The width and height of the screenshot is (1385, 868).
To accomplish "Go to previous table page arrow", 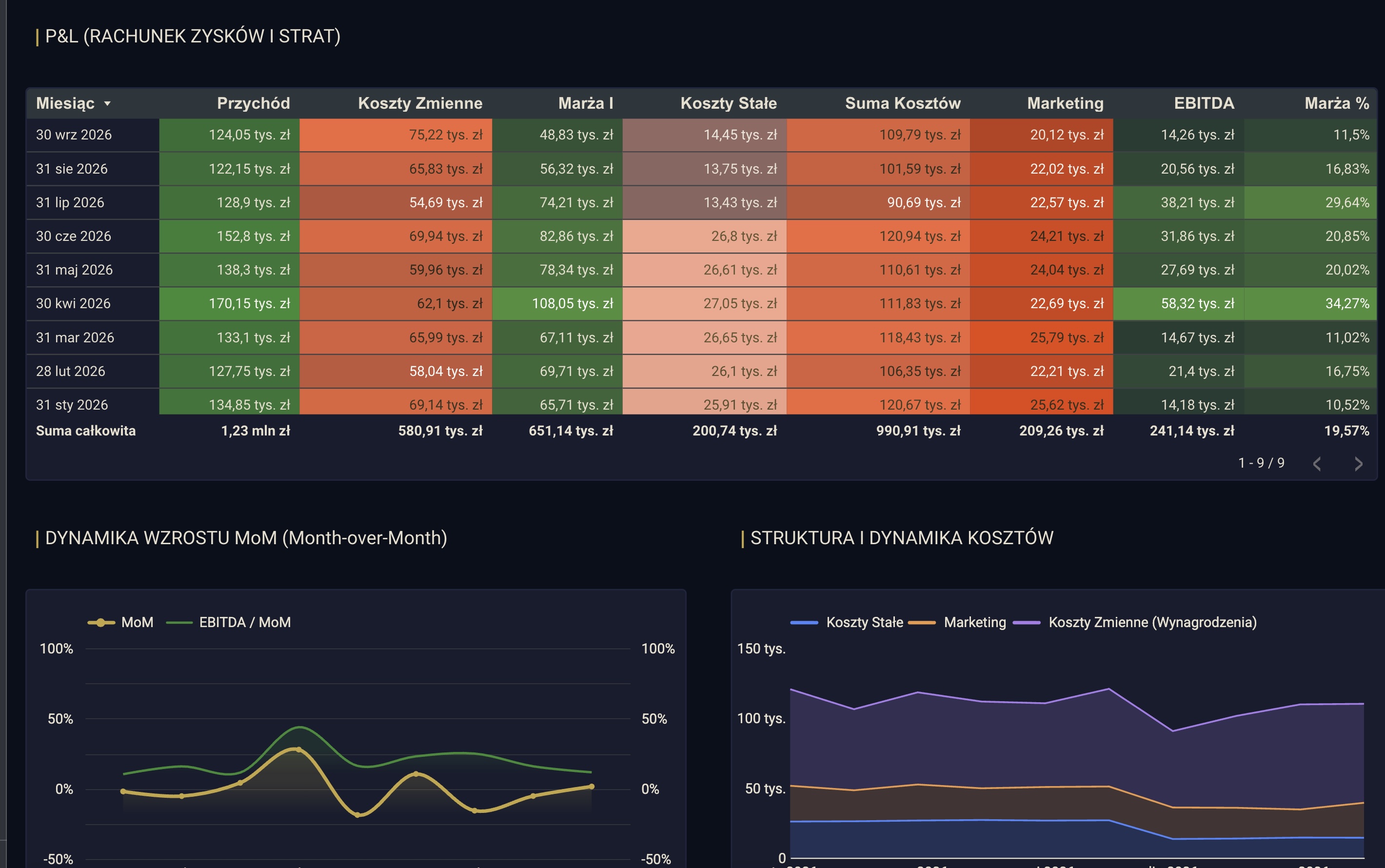I will tap(1317, 464).
